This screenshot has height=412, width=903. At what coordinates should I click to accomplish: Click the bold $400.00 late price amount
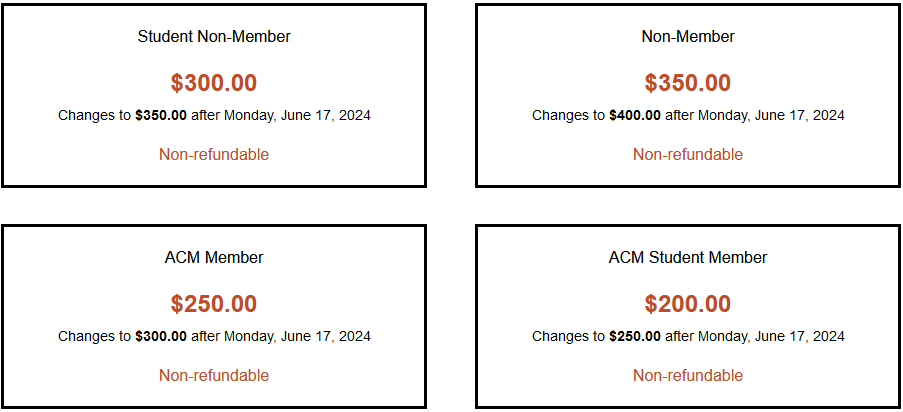coord(635,115)
